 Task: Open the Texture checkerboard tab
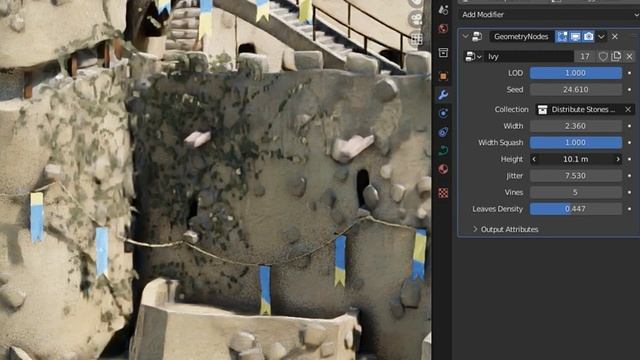(443, 193)
